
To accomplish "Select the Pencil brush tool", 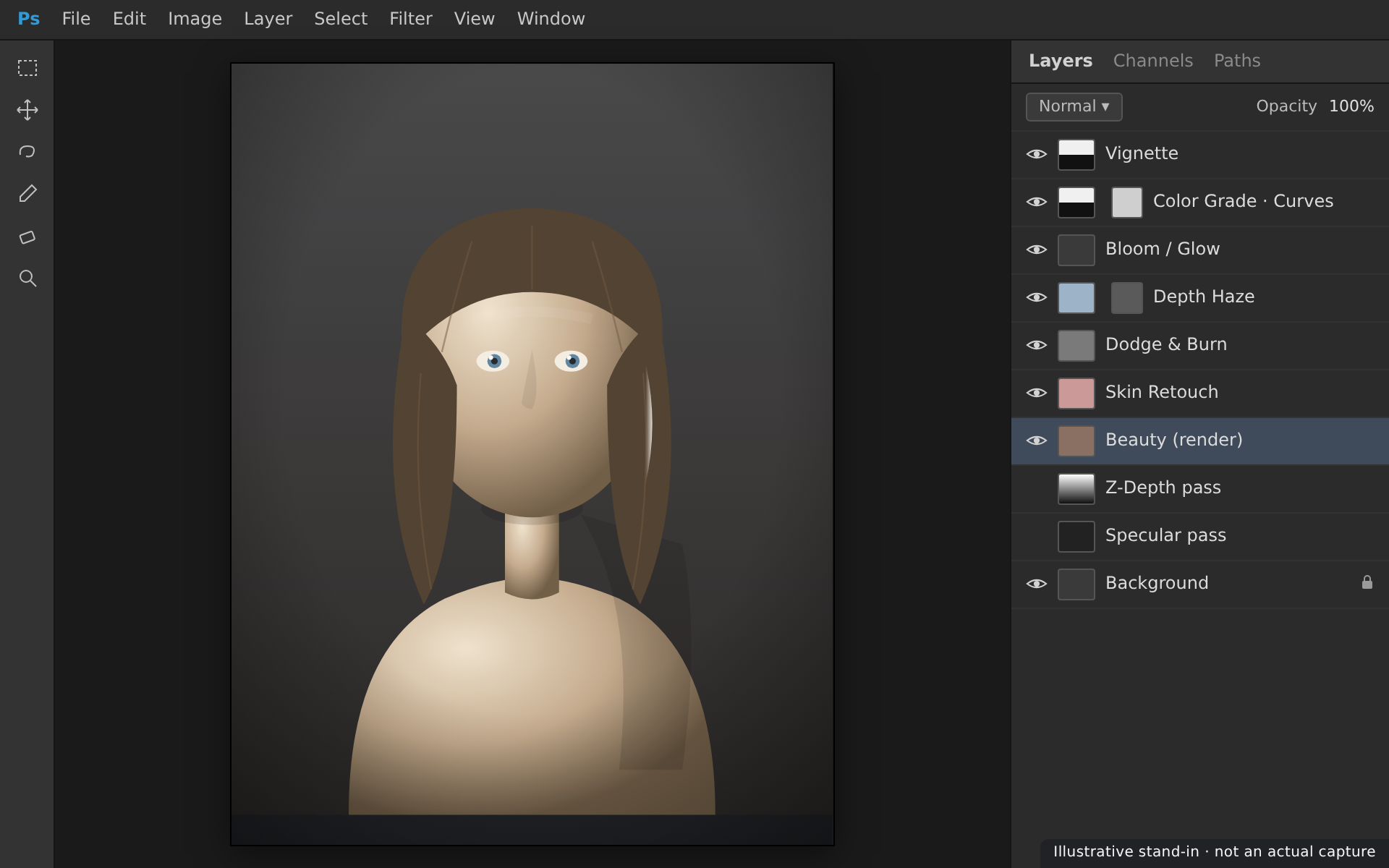I will point(27,194).
